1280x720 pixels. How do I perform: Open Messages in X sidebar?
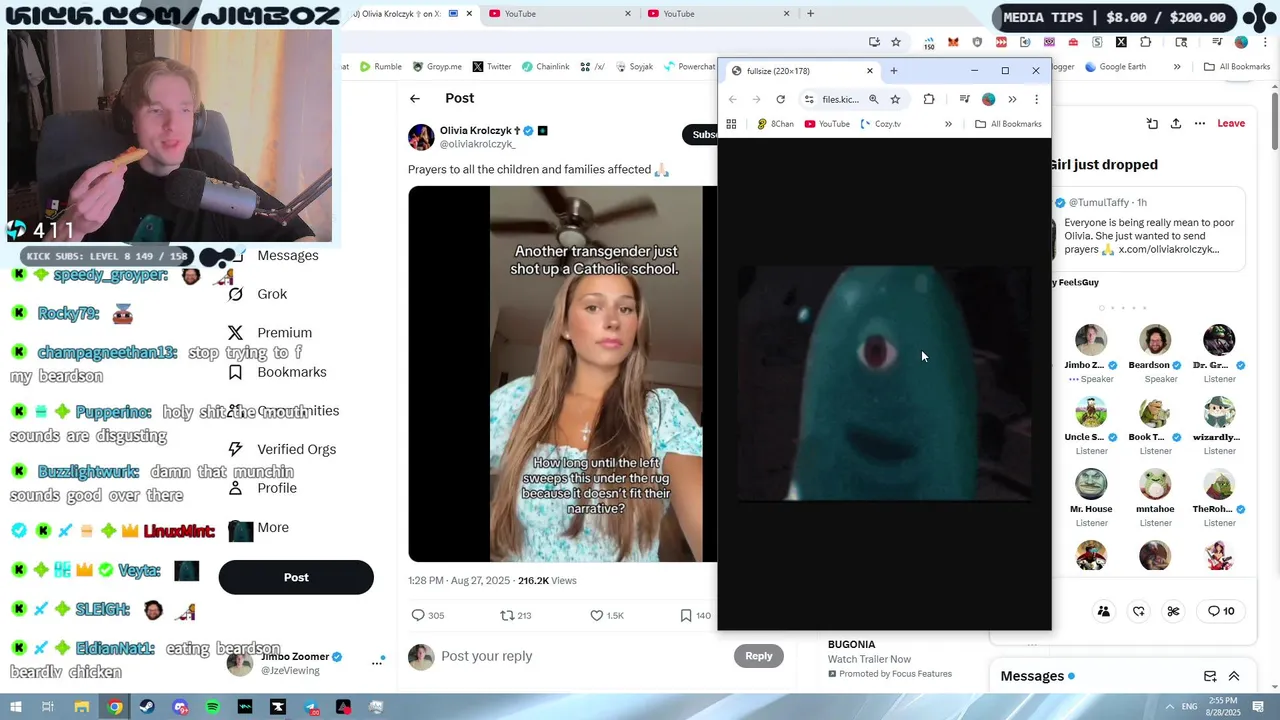click(287, 255)
